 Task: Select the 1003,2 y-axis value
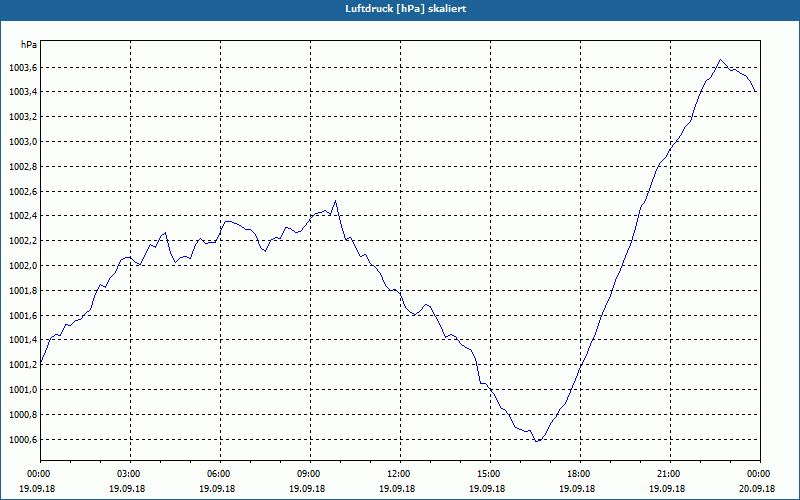(x=23, y=117)
